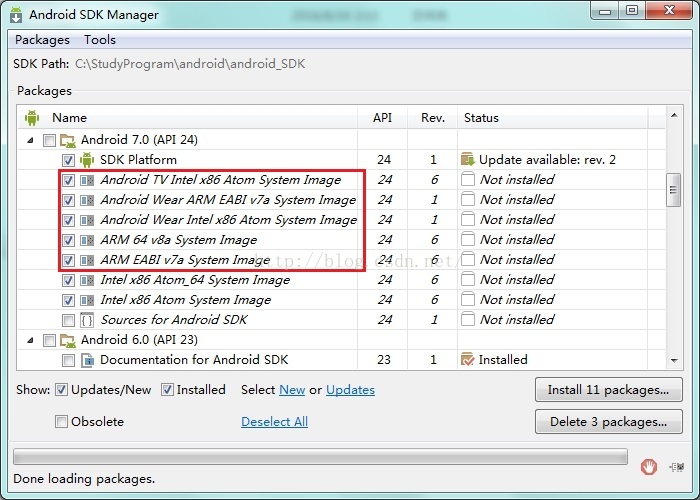Click the scroll down arrow of packages list

673,360
